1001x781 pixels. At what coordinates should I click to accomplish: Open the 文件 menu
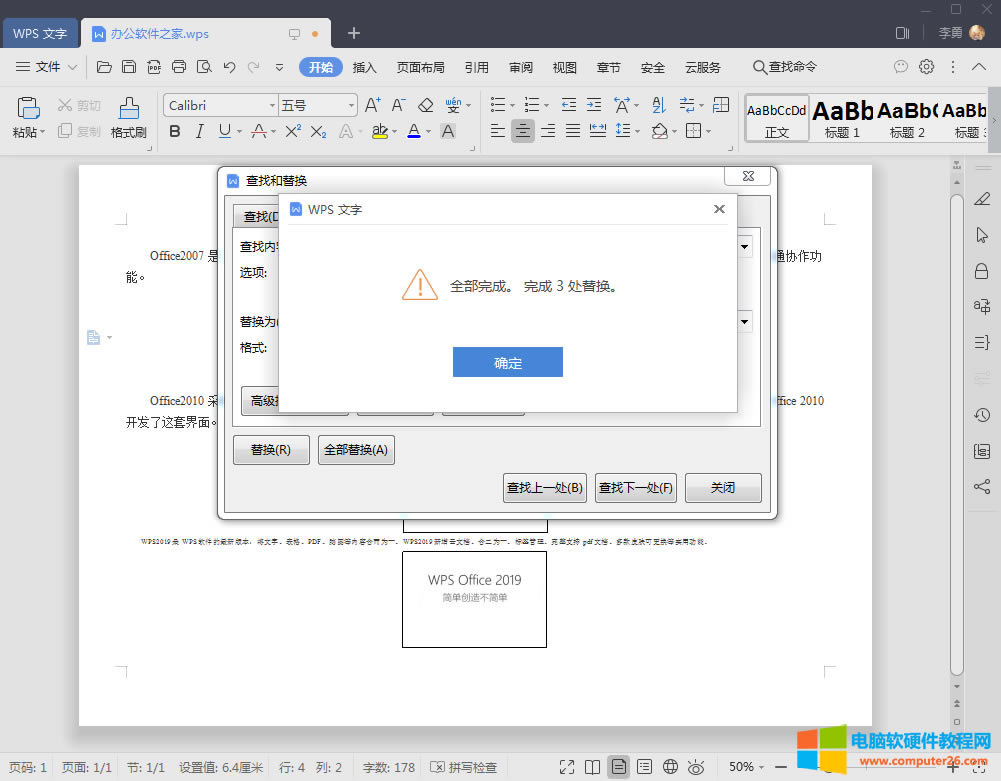46,67
